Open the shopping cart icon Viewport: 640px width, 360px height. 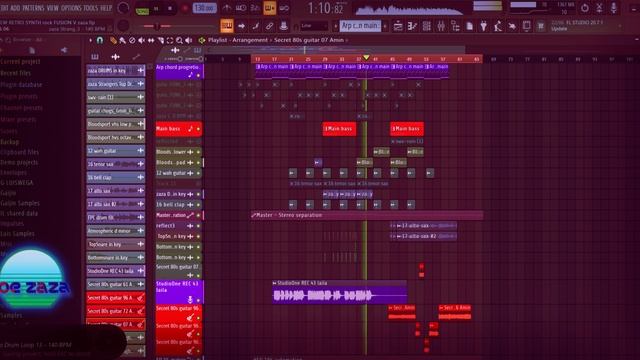click(x=541, y=26)
